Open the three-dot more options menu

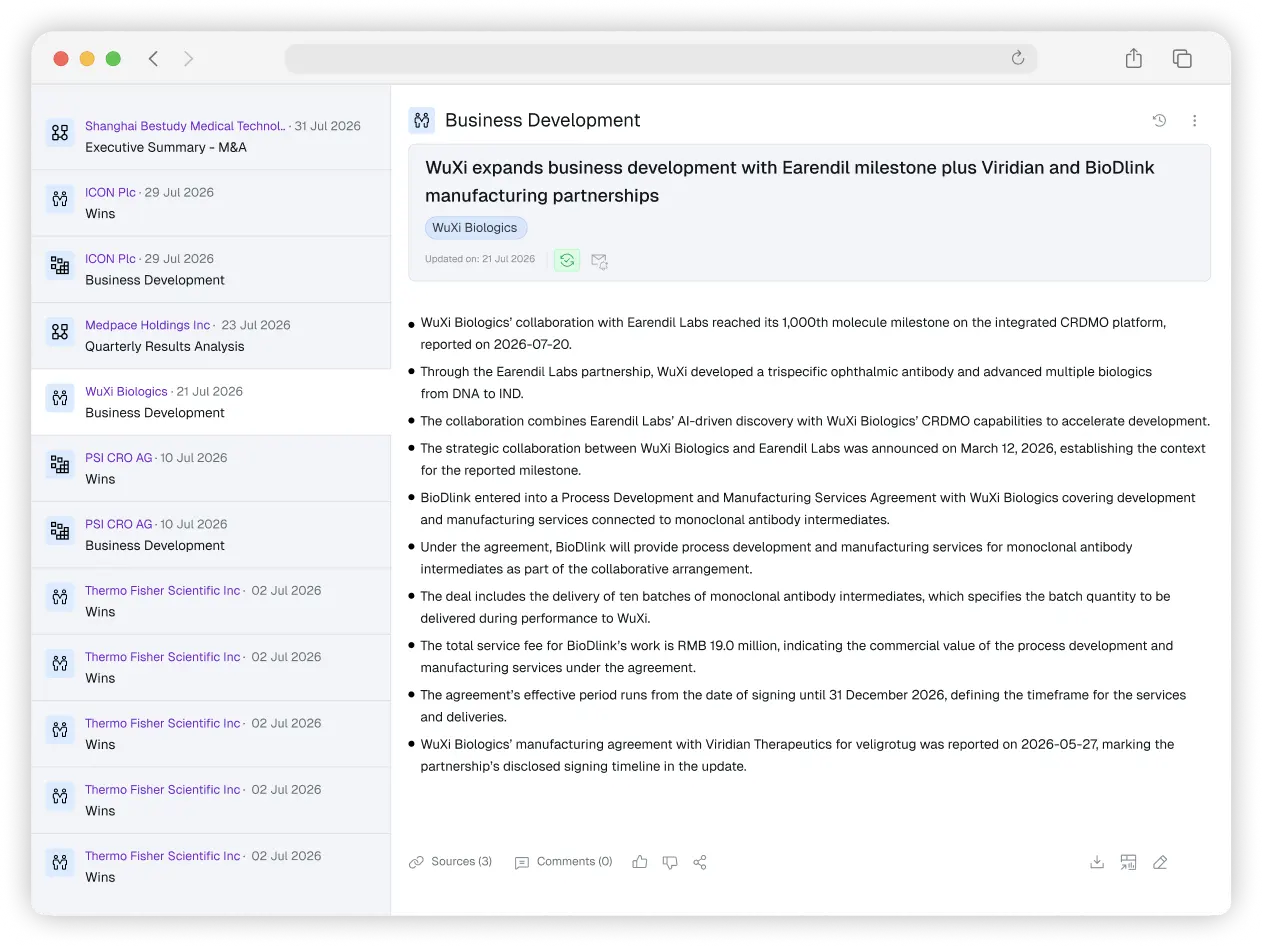click(x=1194, y=120)
